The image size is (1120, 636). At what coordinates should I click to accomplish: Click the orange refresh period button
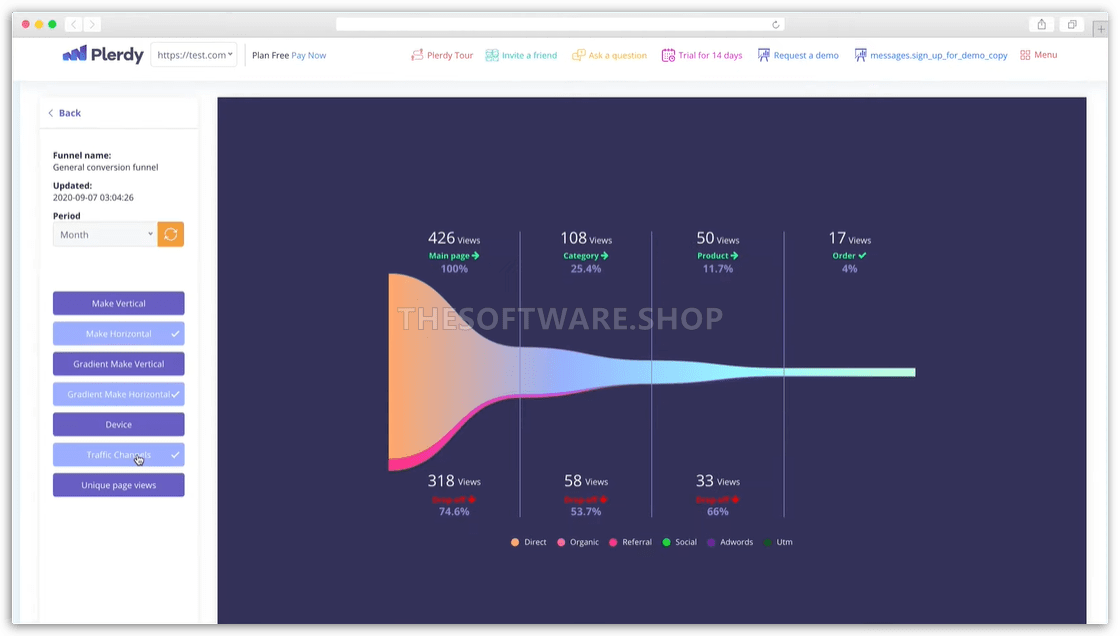pos(171,234)
